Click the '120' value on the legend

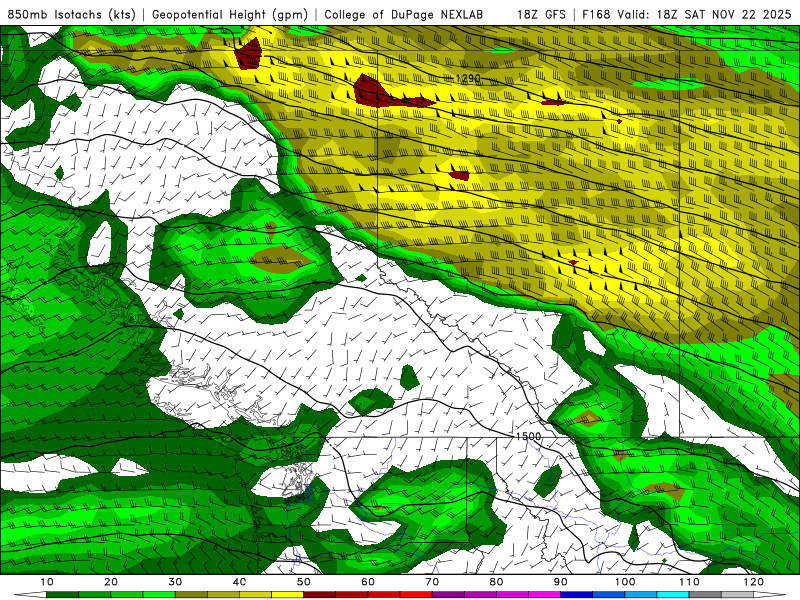[x=753, y=582]
